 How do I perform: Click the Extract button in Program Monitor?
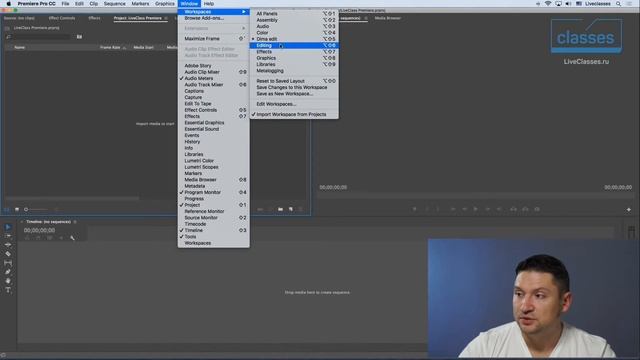525,209
